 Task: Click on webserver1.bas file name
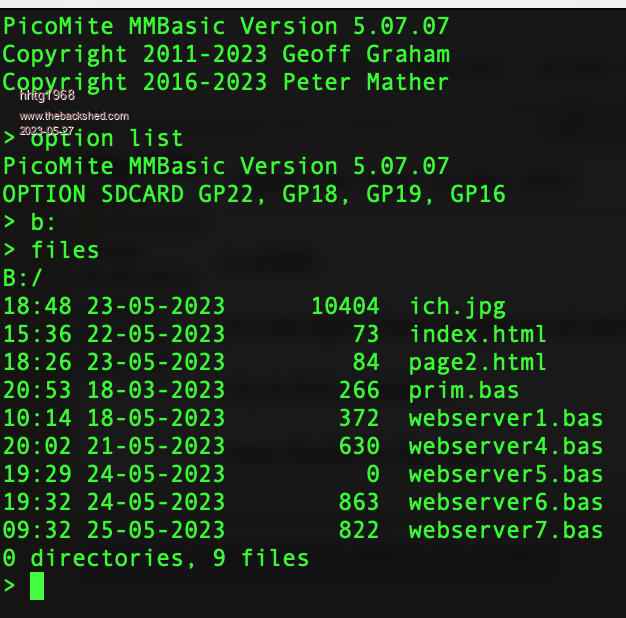point(506,418)
